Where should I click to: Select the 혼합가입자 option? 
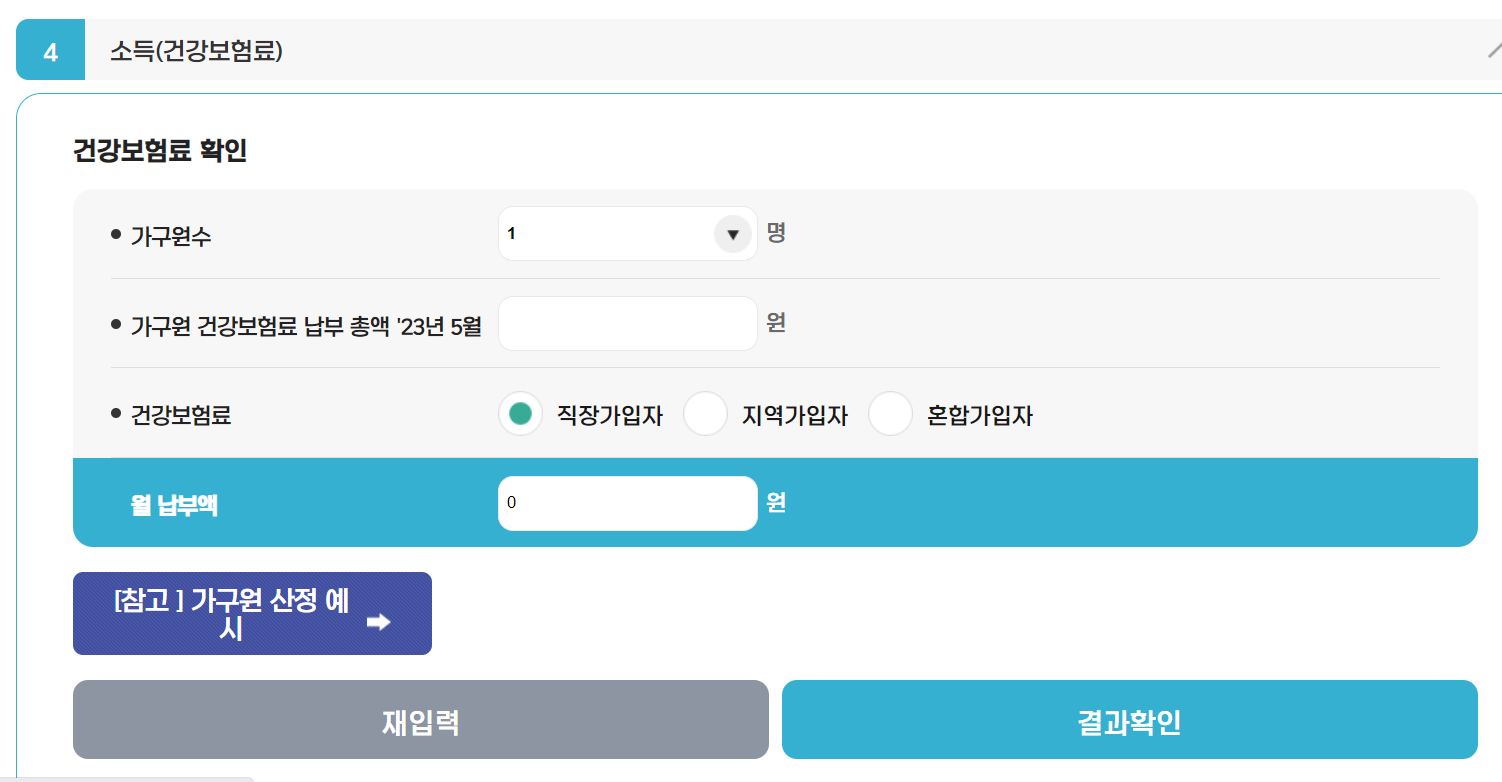pyautogui.click(x=890, y=413)
